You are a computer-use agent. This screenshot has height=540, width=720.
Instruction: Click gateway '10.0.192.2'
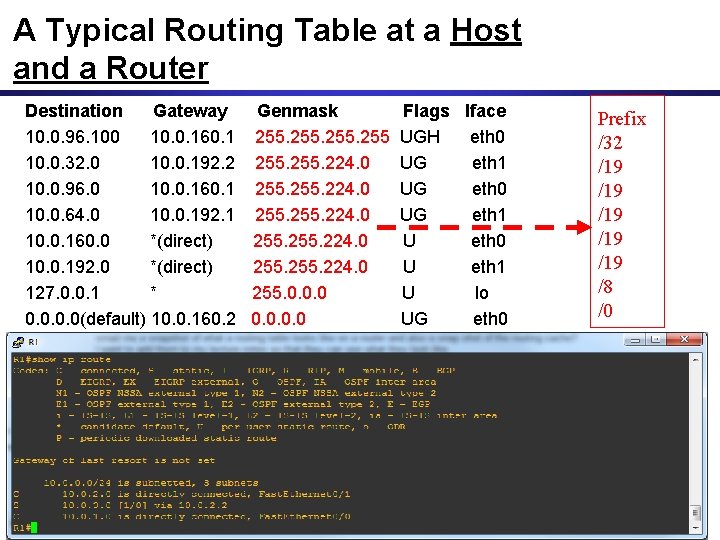[193, 163]
